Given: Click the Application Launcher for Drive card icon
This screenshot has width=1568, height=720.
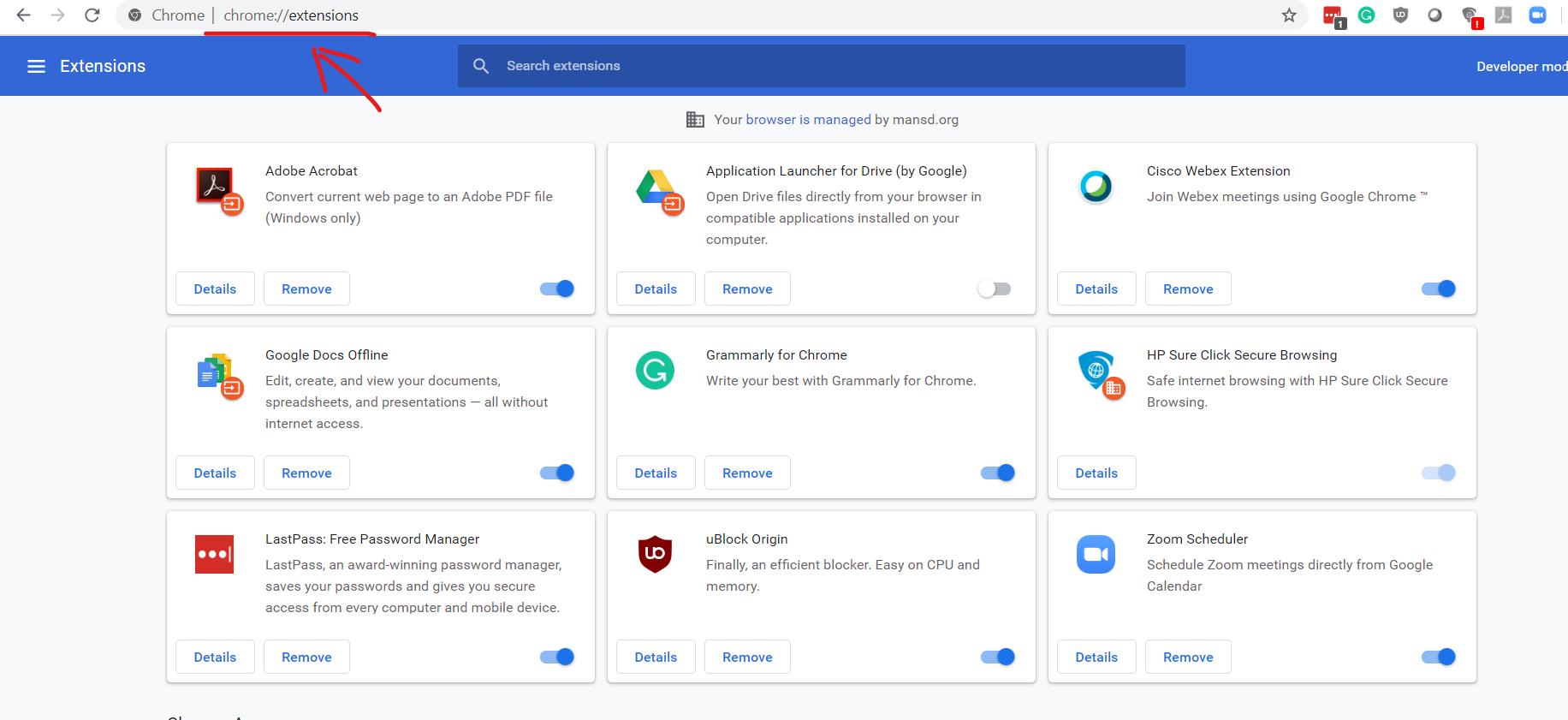Looking at the screenshot, I should point(660,191).
